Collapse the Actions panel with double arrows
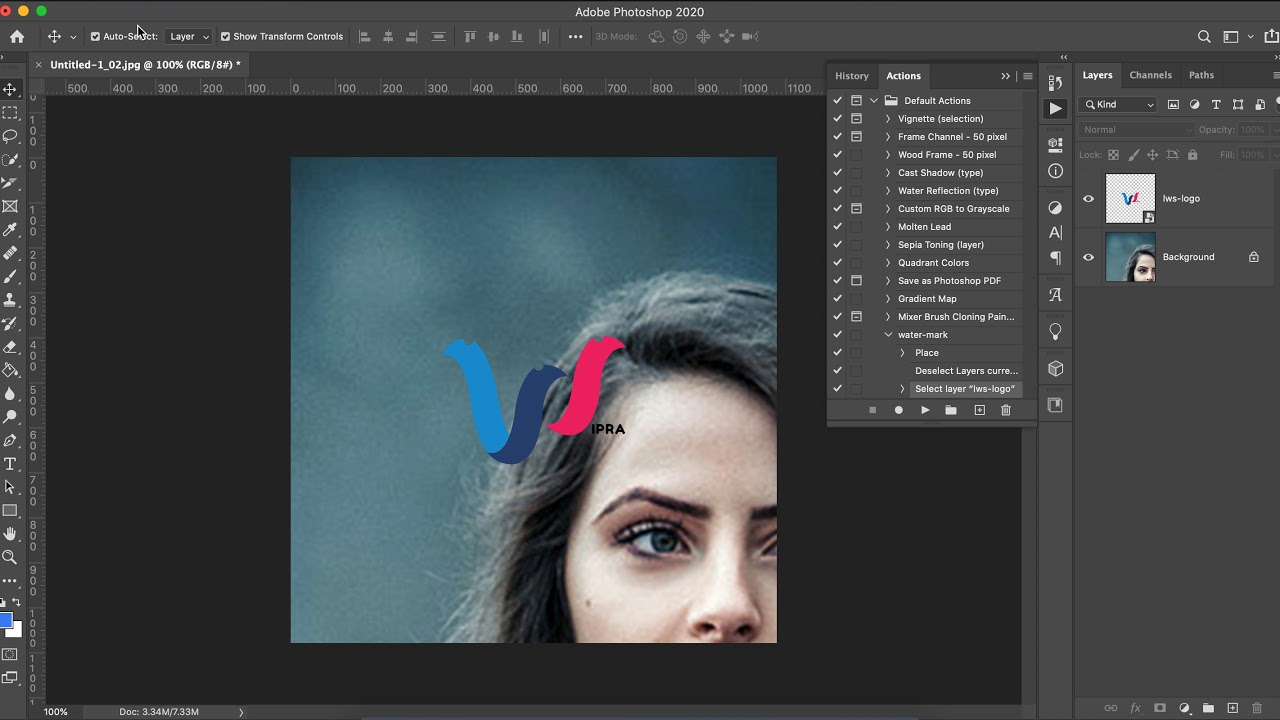 [x=1005, y=76]
